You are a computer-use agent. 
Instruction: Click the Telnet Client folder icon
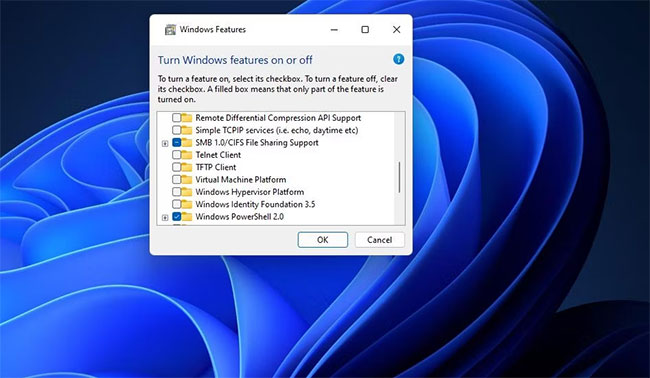click(187, 155)
